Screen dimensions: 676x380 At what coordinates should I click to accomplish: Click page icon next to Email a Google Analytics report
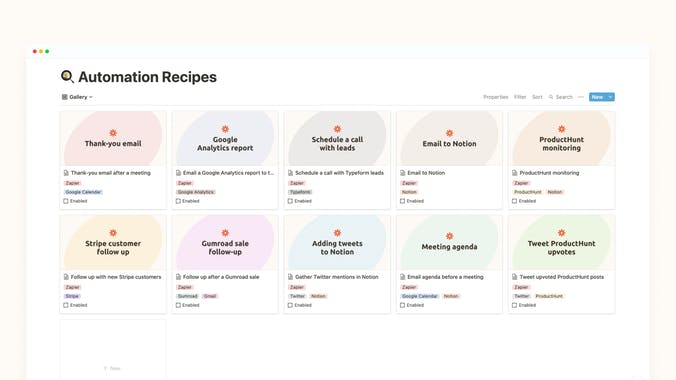[178, 173]
